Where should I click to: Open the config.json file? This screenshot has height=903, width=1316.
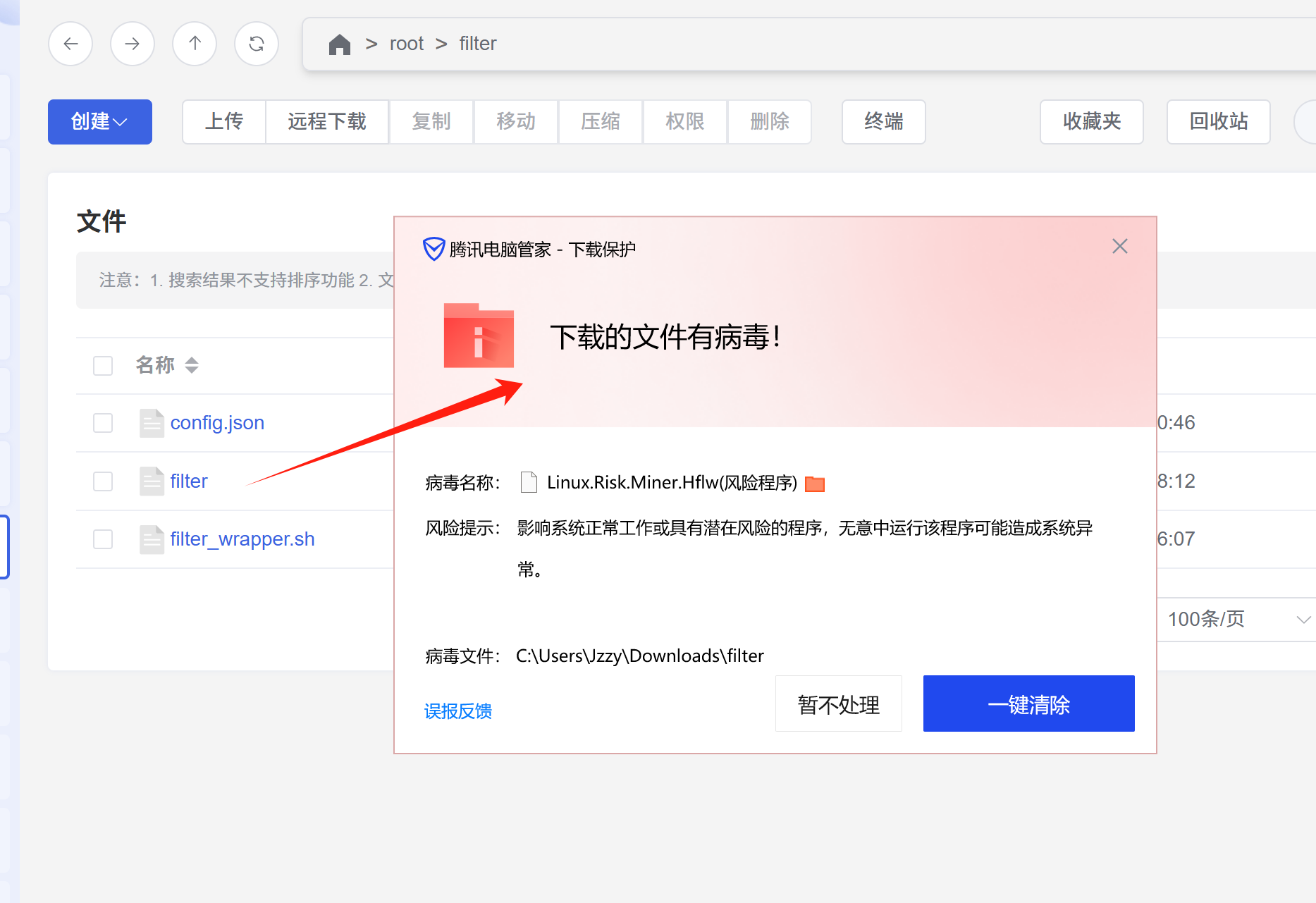click(x=217, y=423)
